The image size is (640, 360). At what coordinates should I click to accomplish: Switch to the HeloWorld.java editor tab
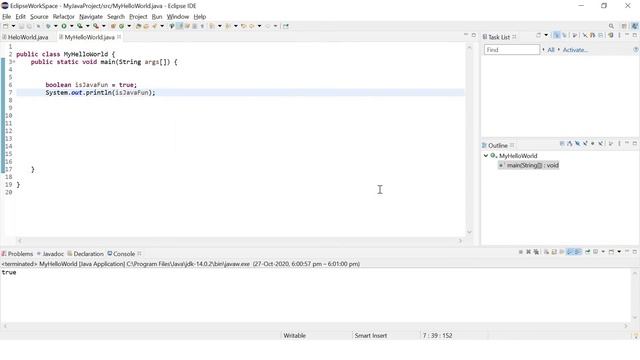point(25,37)
